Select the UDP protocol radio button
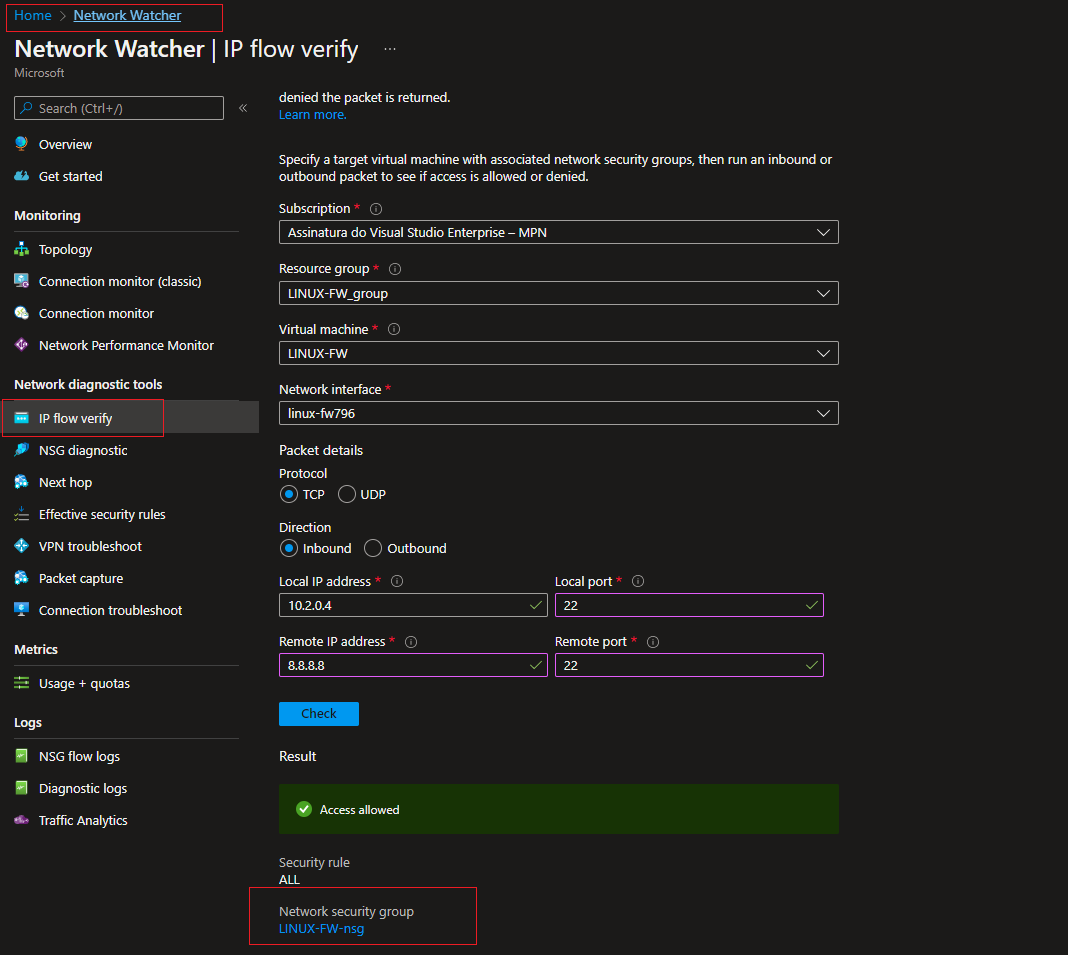 pos(347,494)
